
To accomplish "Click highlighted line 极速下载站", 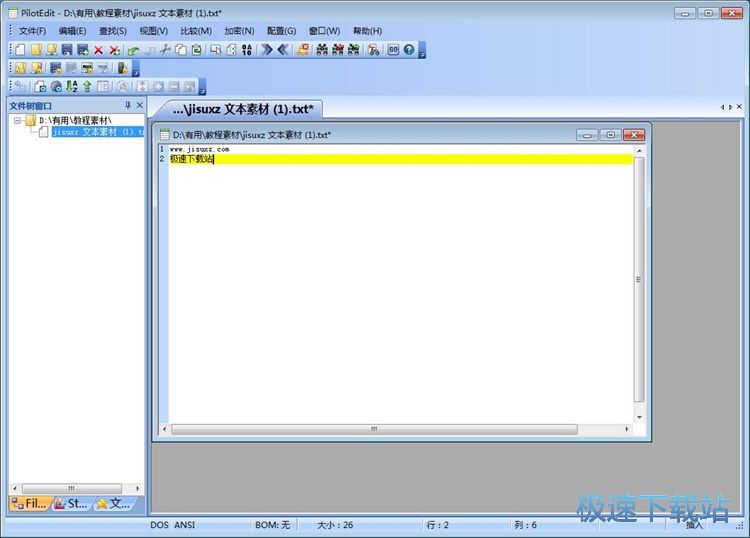I will click(x=401, y=159).
